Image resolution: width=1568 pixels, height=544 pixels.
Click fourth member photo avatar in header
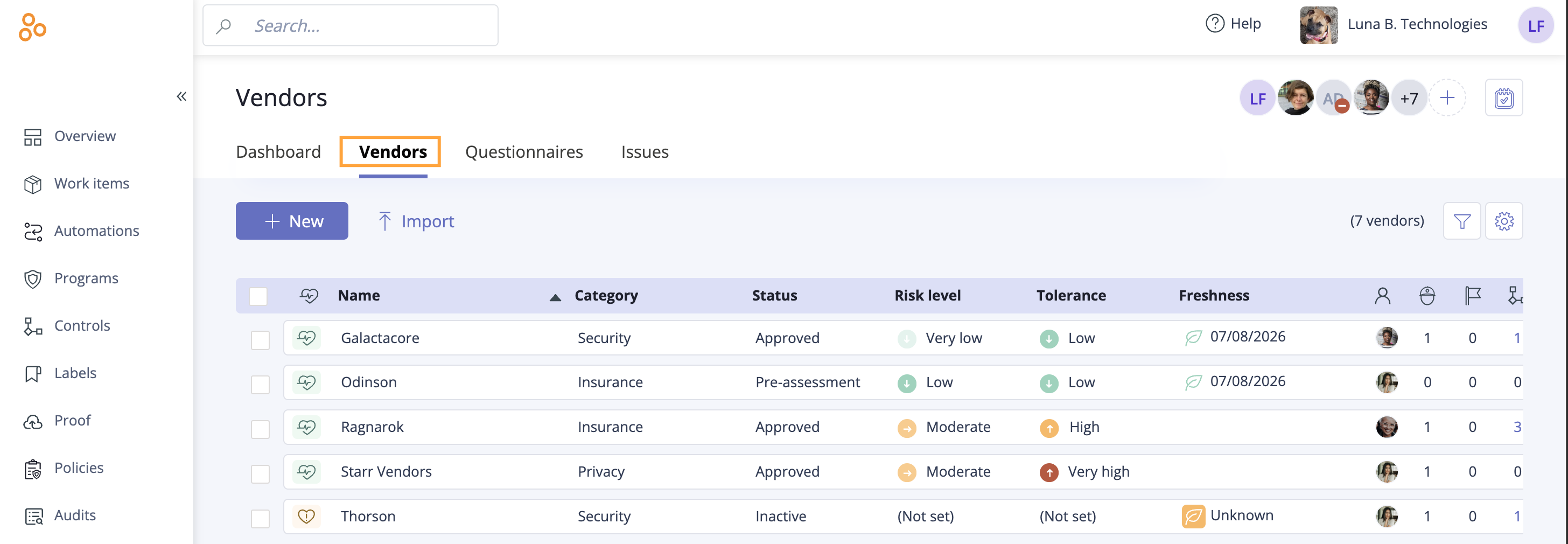[1371, 98]
